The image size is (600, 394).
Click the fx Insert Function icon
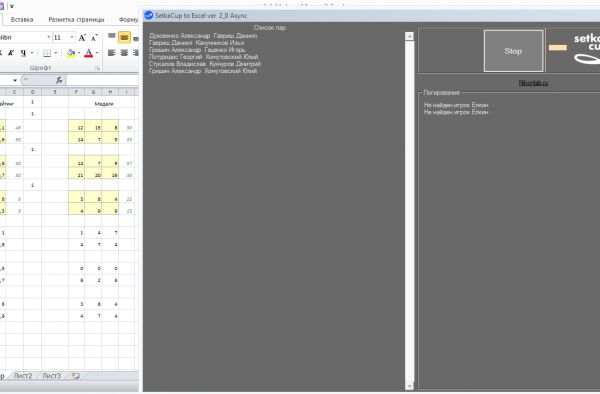59,80
